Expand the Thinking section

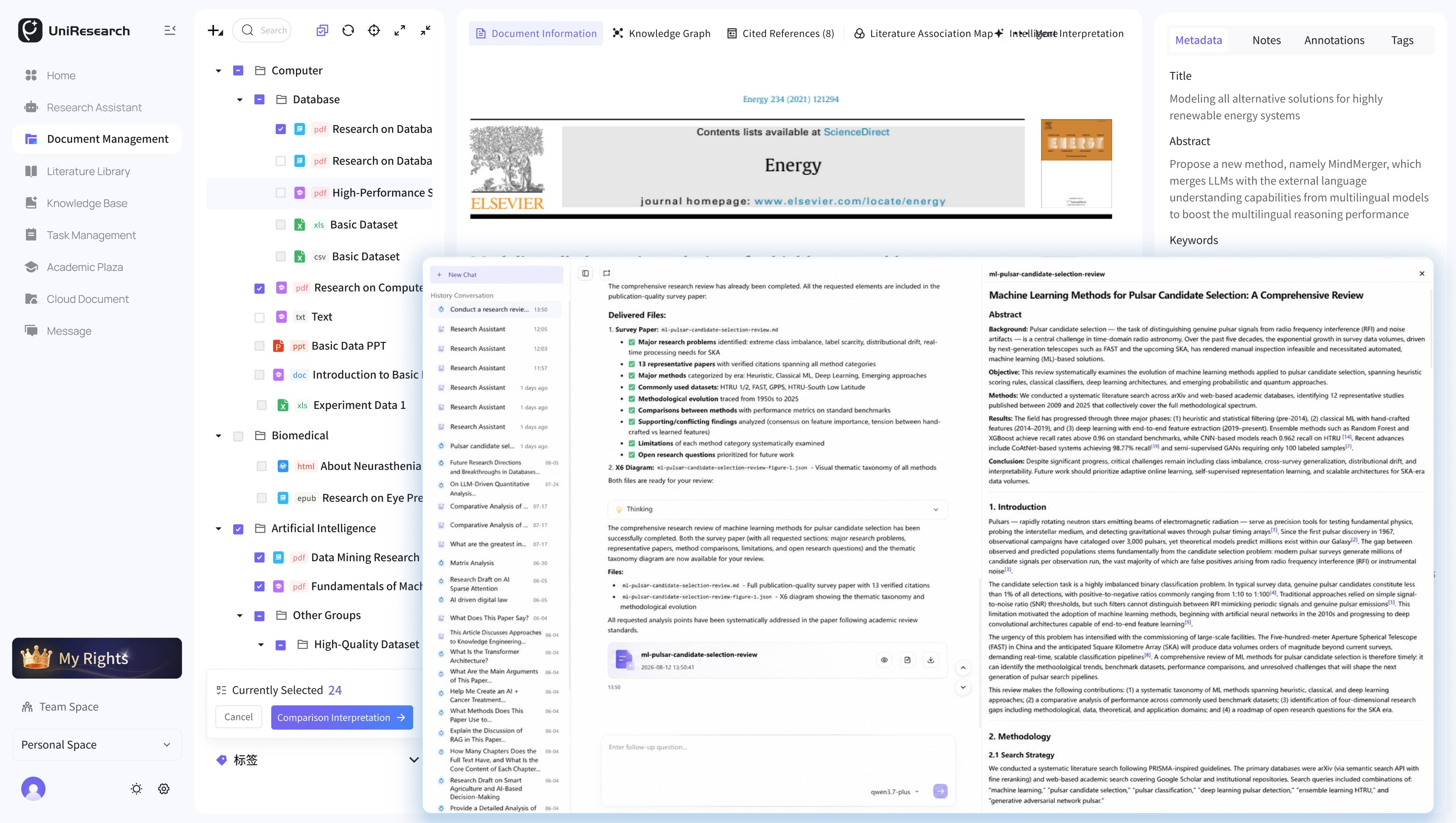point(777,509)
